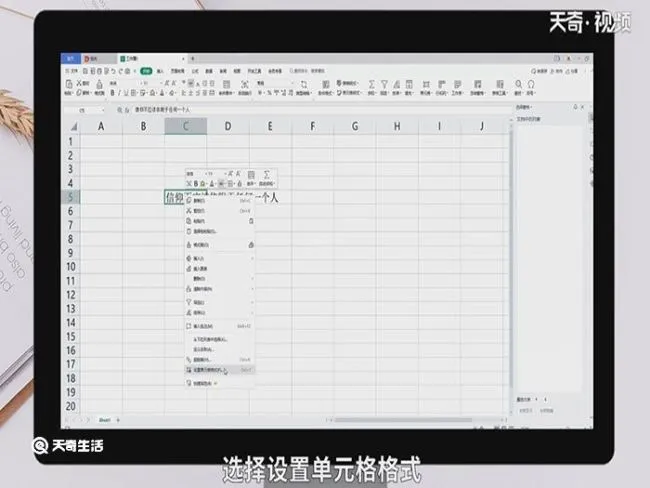Click the Worksheet icon in the ribbon

coord(458,84)
